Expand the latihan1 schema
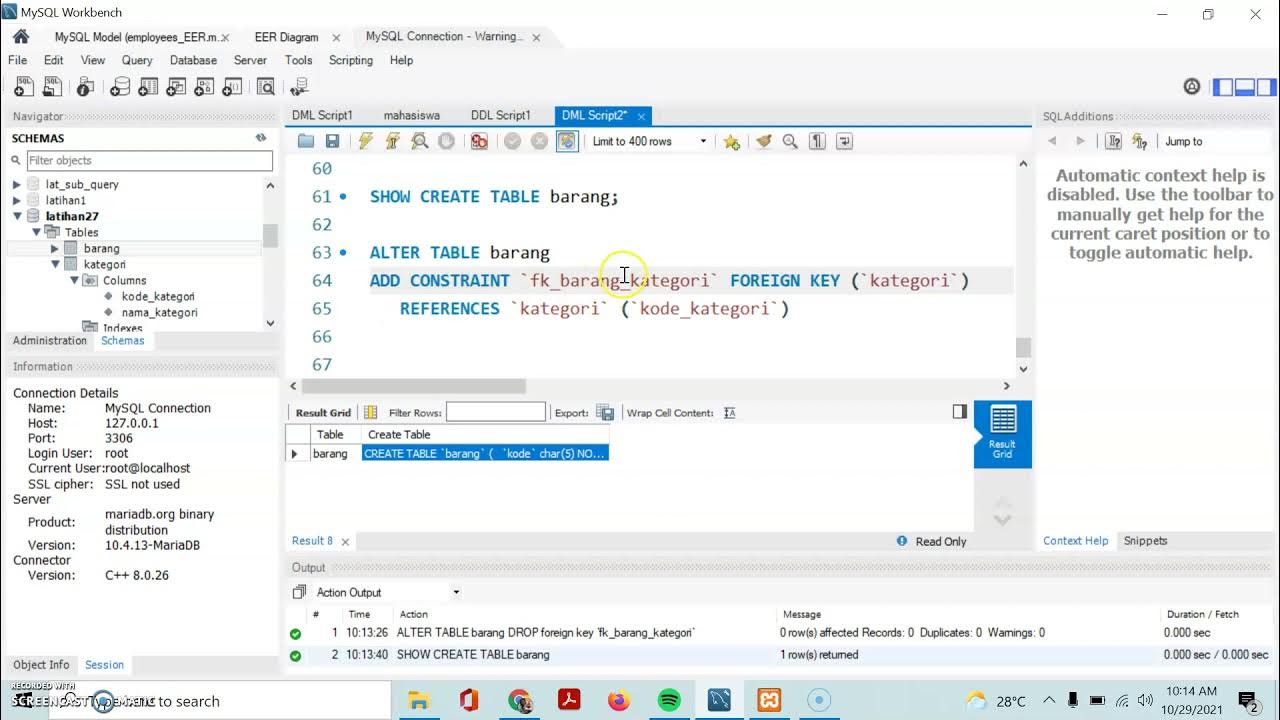The width and height of the screenshot is (1280, 720). [17, 200]
